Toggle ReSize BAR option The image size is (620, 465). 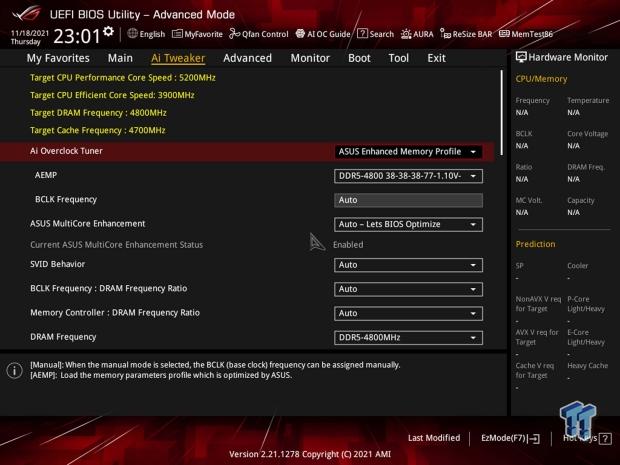(466, 34)
